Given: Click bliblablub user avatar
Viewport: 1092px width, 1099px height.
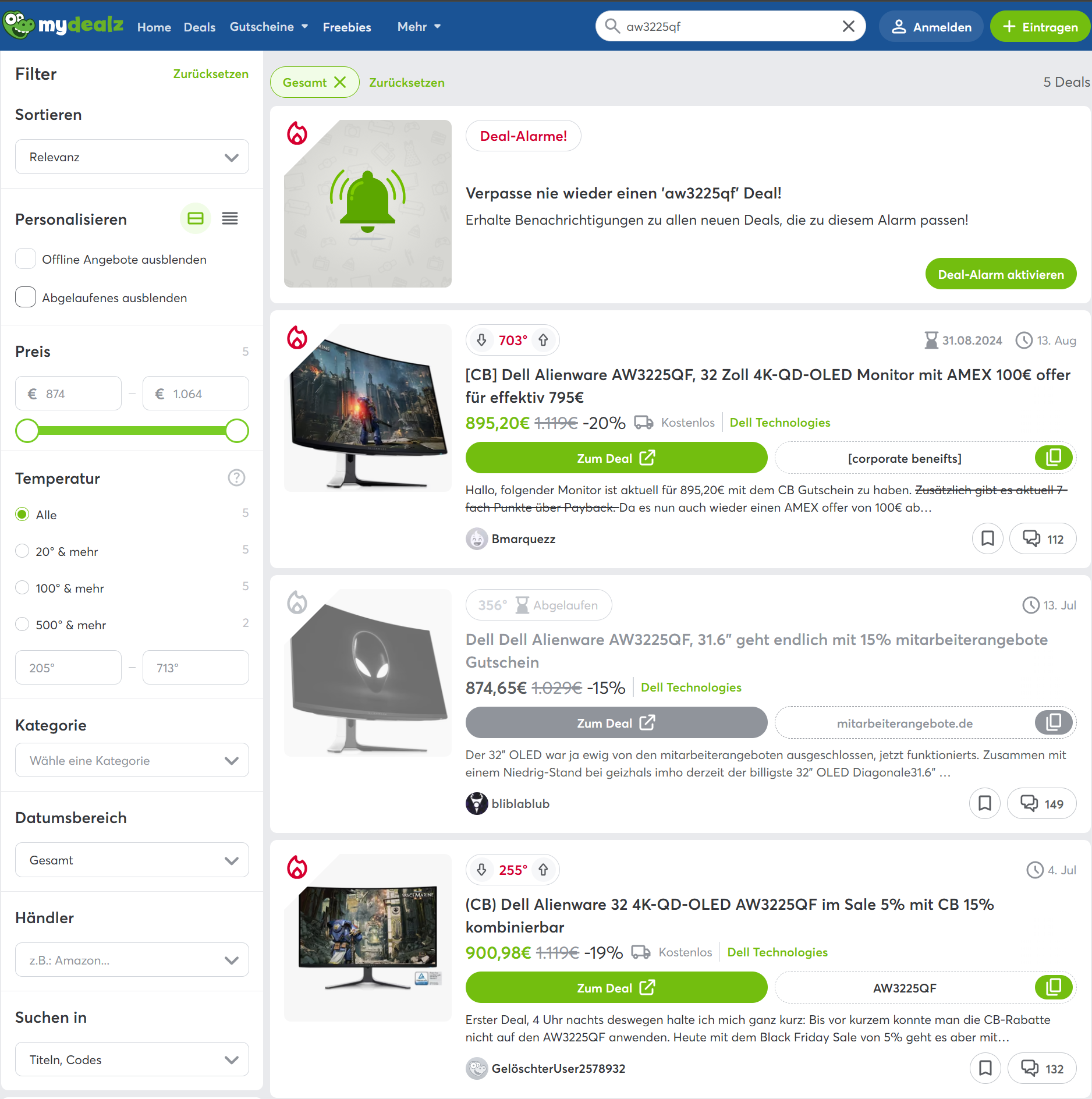Looking at the screenshot, I should click(477, 803).
